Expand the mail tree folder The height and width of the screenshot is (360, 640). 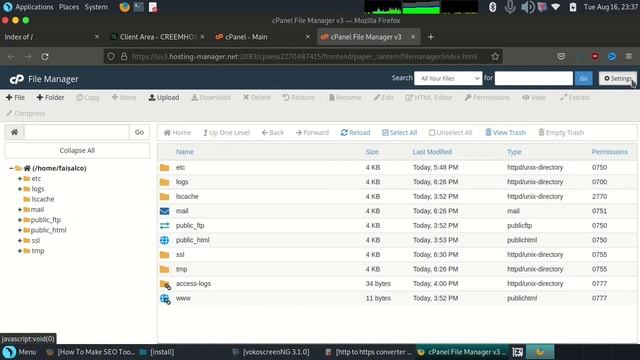point(20,209)
